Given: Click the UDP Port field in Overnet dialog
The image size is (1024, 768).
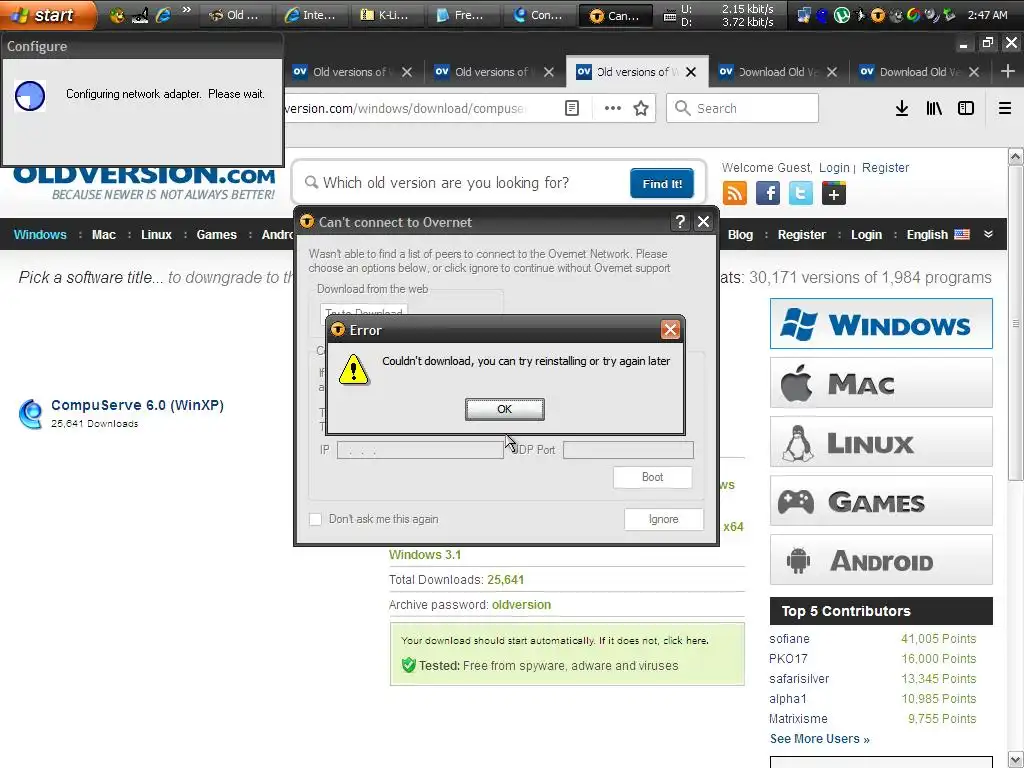Looking at the screenshot, I should pos(628,450).
